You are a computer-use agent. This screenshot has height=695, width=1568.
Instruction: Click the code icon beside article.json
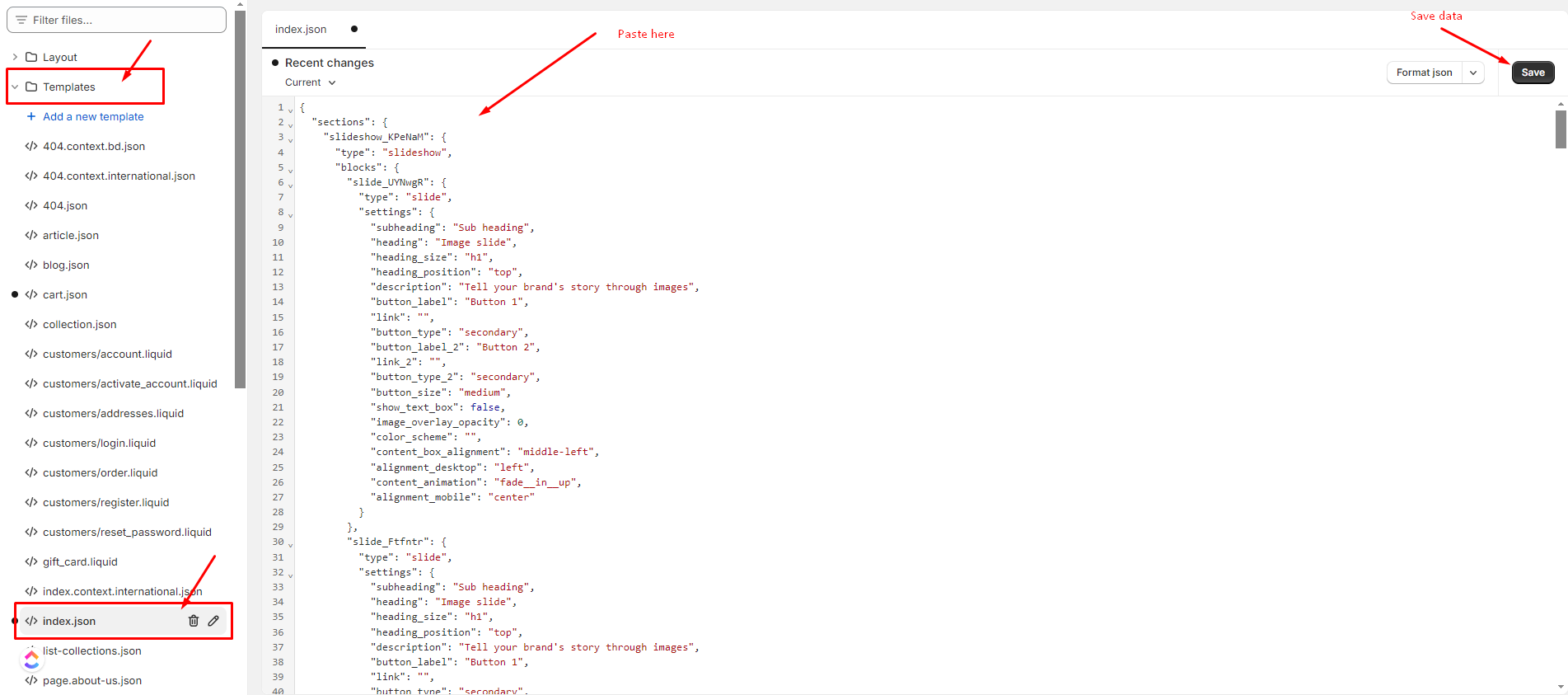(x=31, y=235)
